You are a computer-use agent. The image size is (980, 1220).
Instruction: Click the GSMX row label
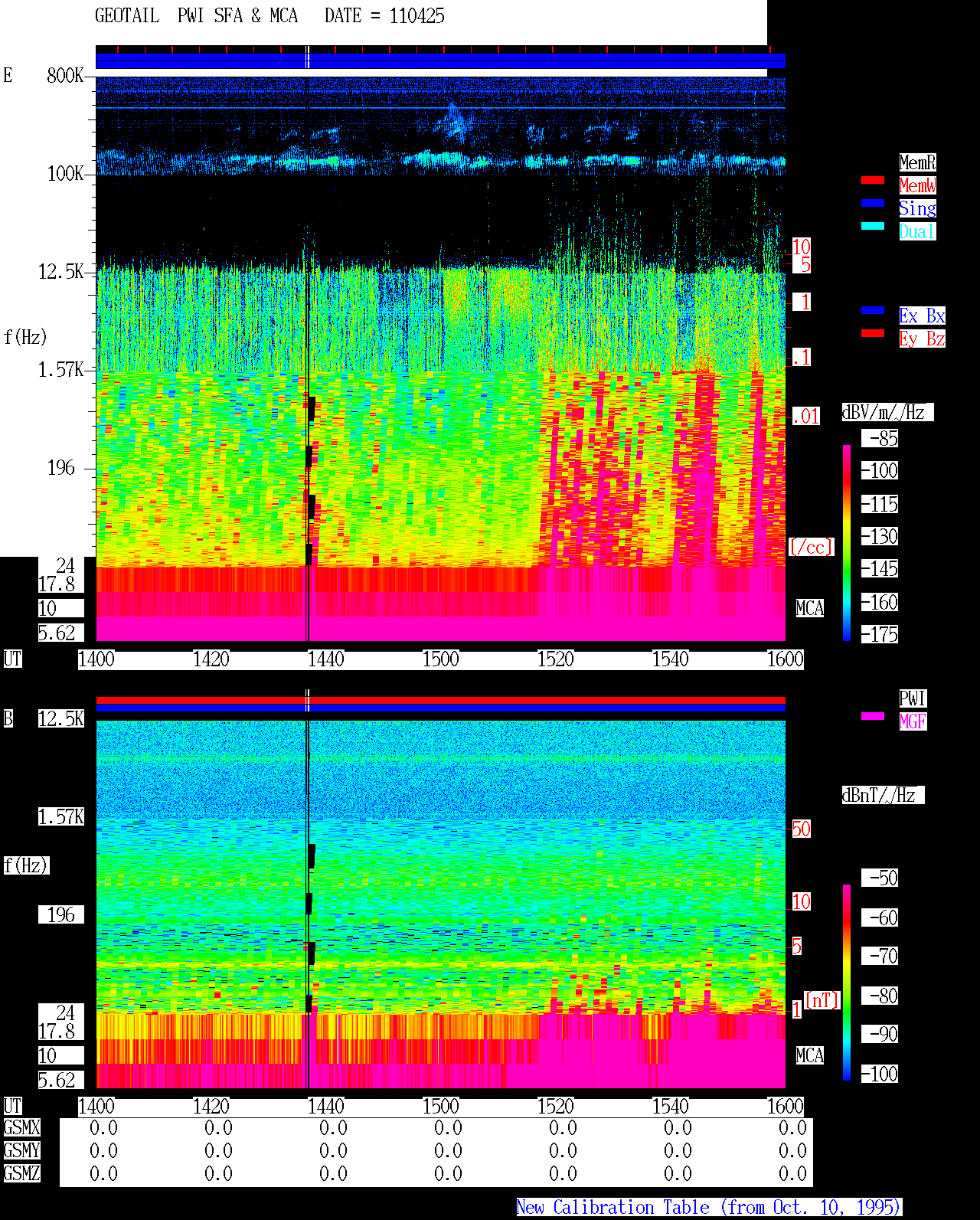click(22, 1127)
